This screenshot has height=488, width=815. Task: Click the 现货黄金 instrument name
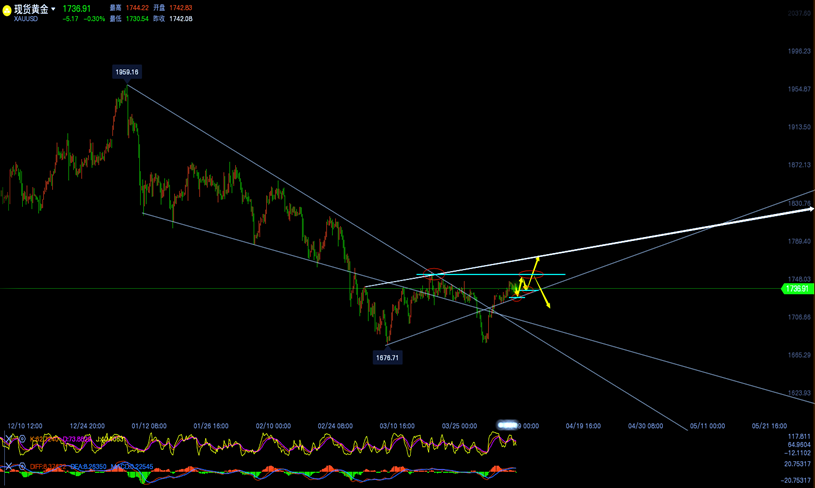pyautogui.click(x=31, y=9)
